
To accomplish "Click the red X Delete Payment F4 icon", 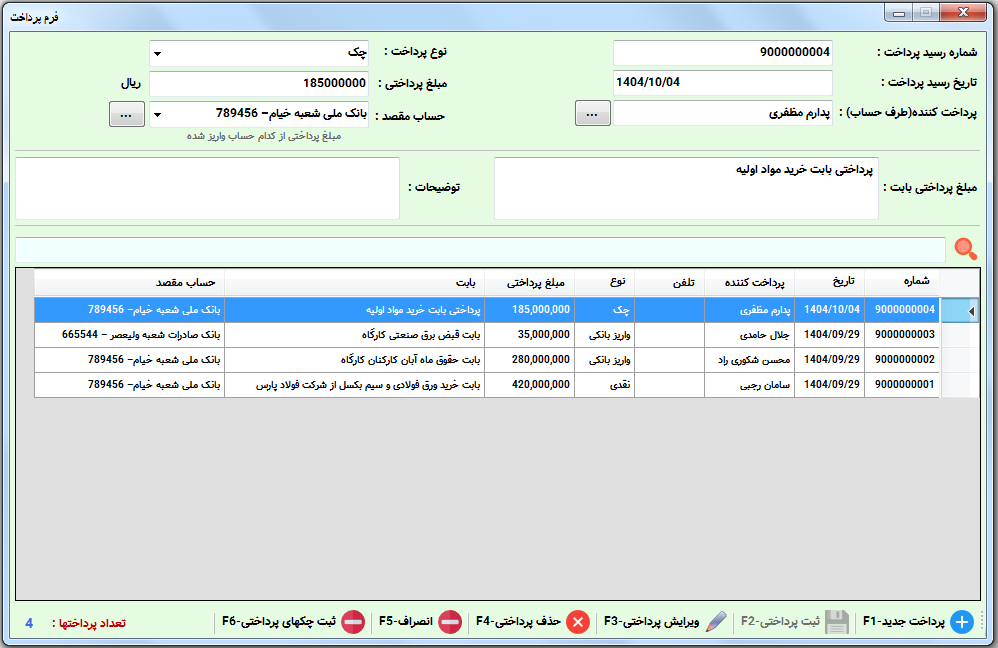I will [x=578, y=622].
